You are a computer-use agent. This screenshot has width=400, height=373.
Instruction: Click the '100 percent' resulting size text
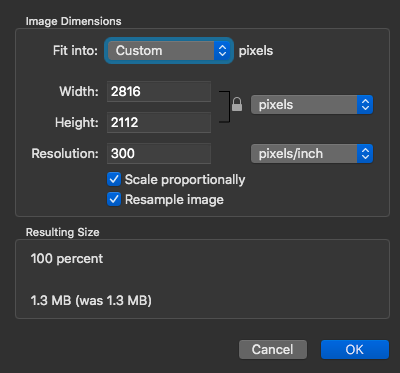point(67,259)
